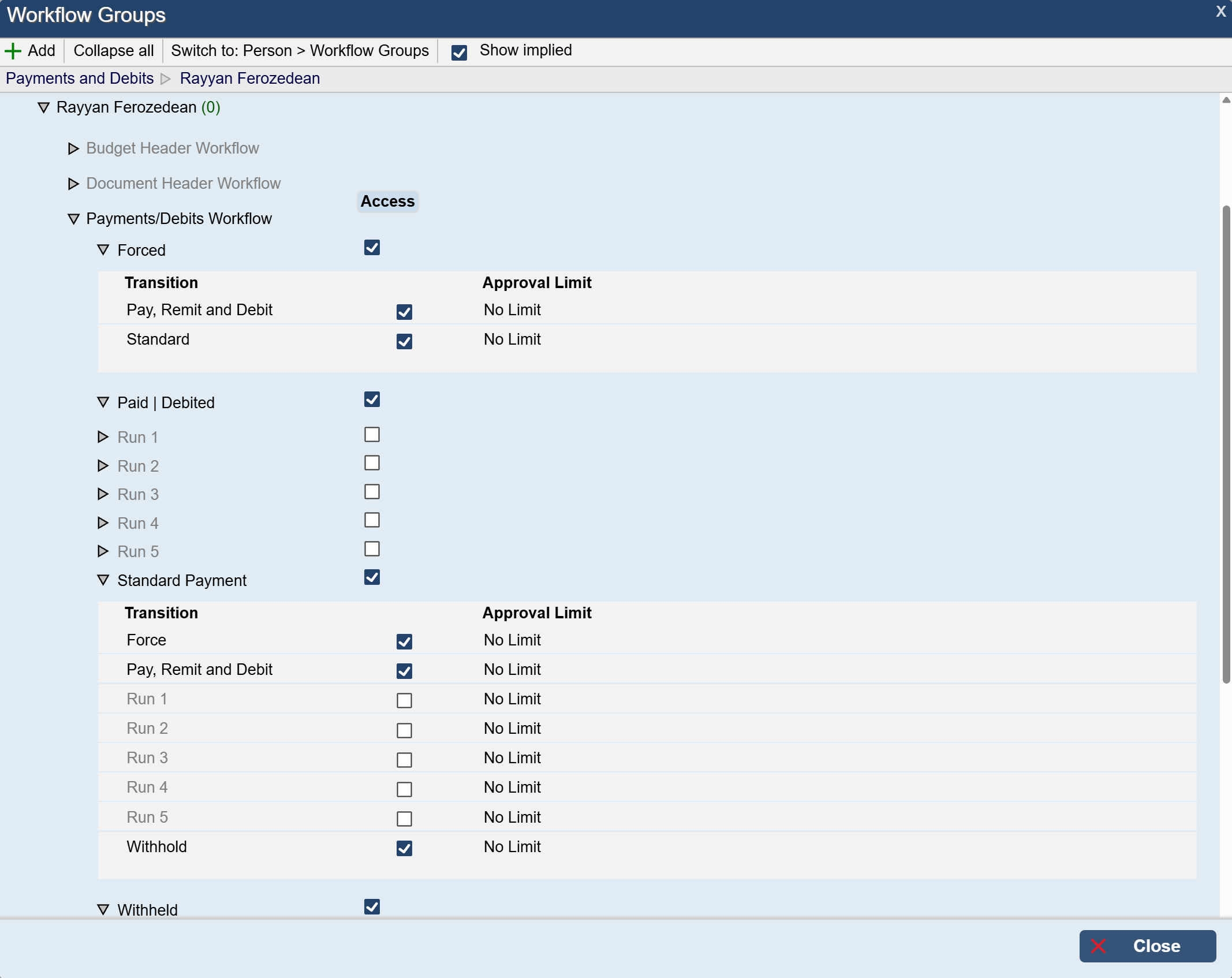Expand the Run 3 tree node
The height and width of the screenshot is (978, 1232).
[103, 494]
